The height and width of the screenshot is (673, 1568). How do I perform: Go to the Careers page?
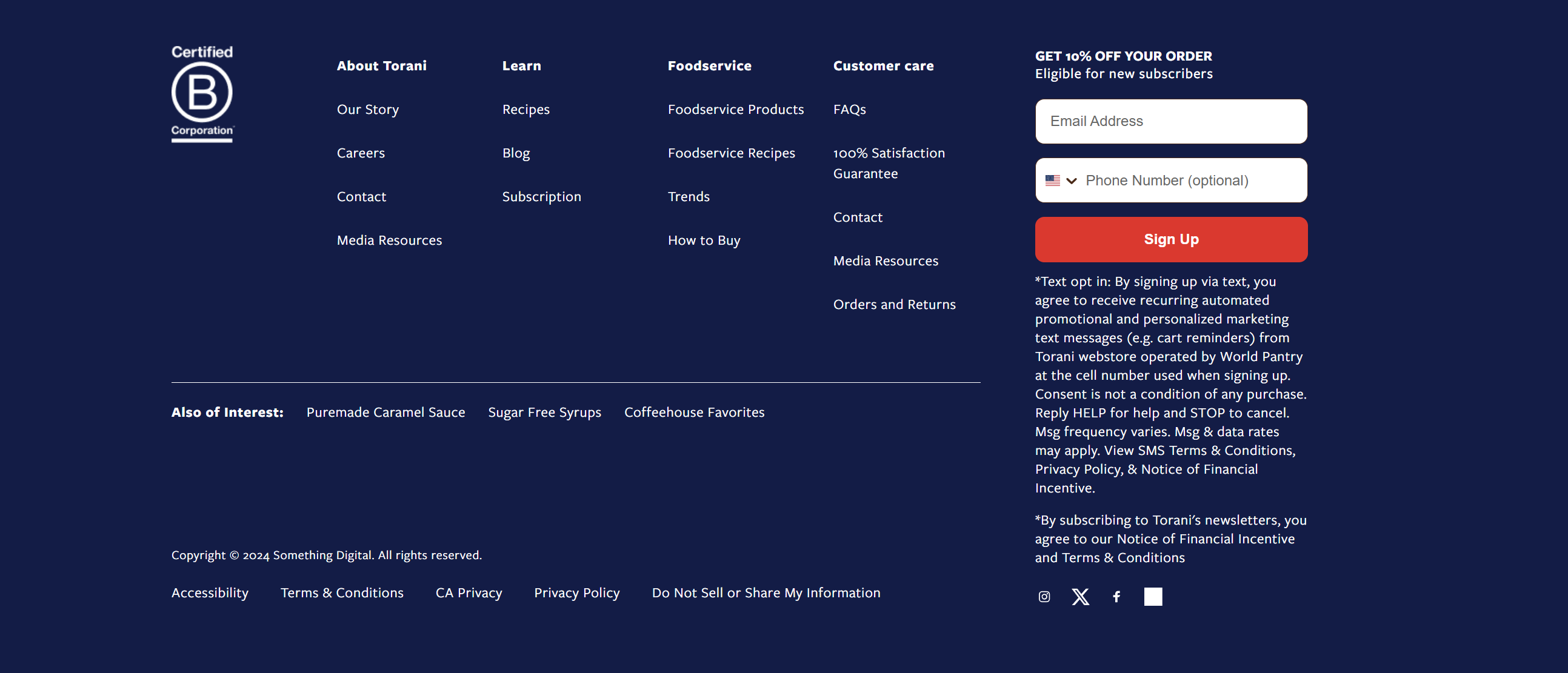tap(361, 153)
